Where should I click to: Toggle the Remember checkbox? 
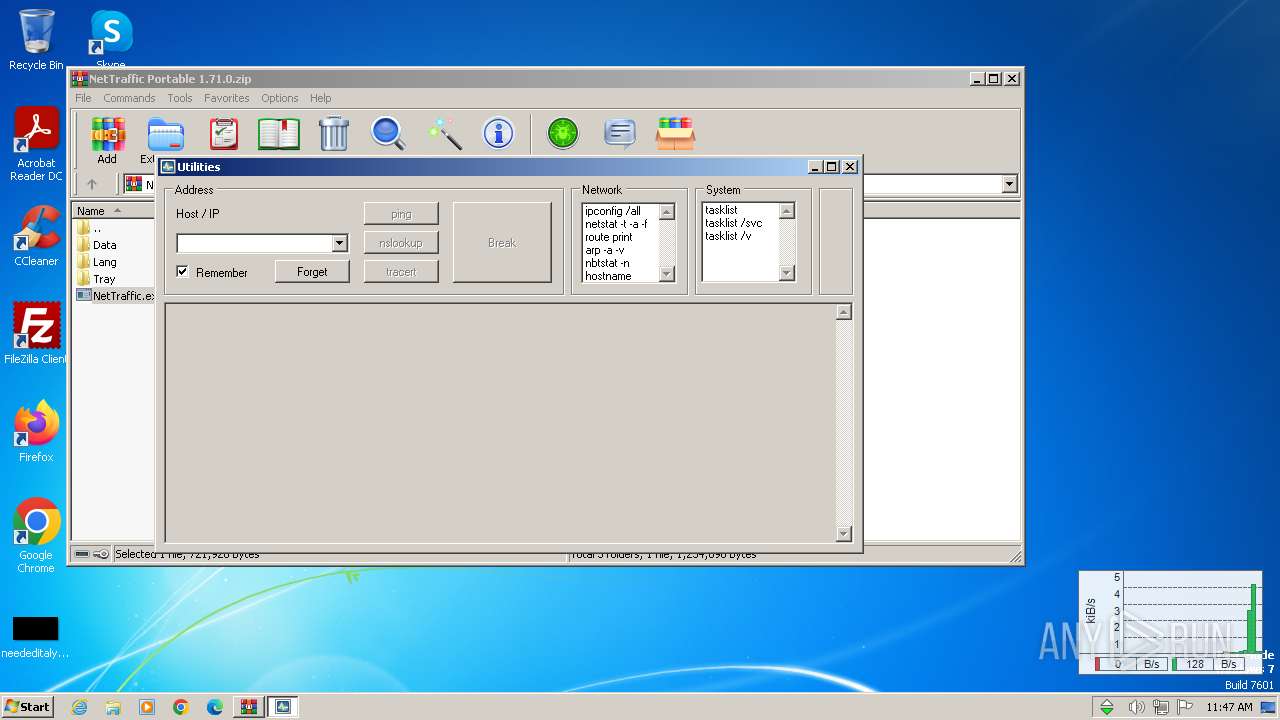(182, 271)
